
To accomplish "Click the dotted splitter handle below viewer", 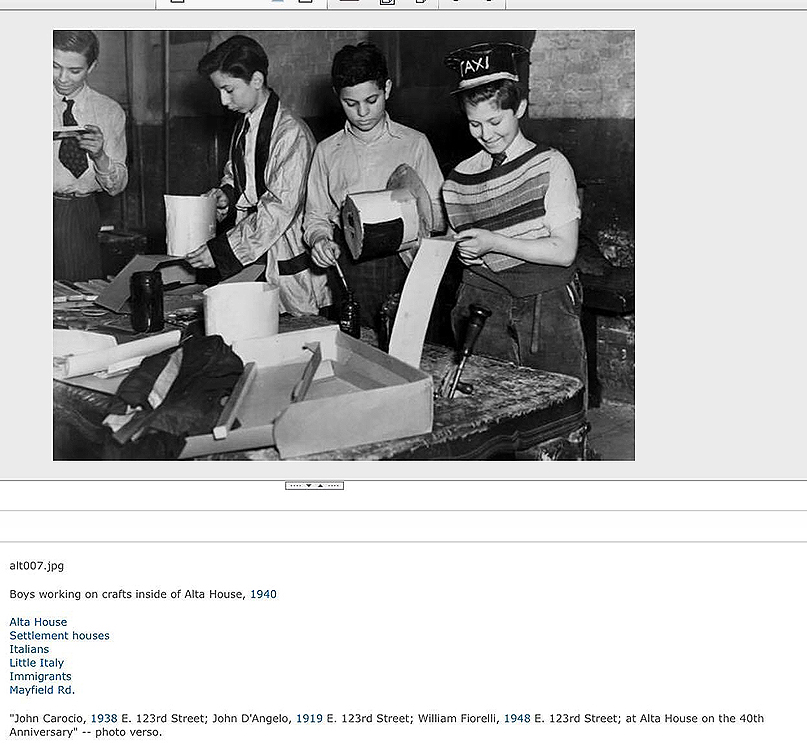I will [x=295, y=486].
